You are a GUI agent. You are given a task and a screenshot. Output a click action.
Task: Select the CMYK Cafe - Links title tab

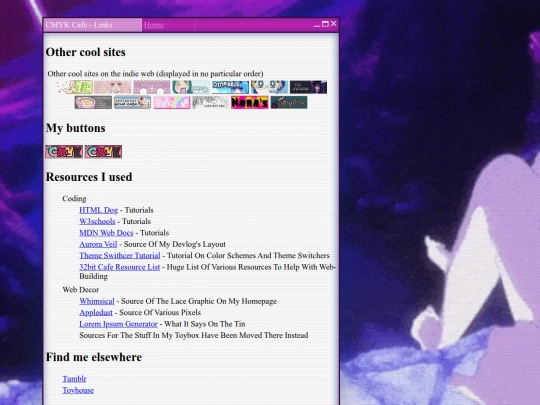[92, 25]
